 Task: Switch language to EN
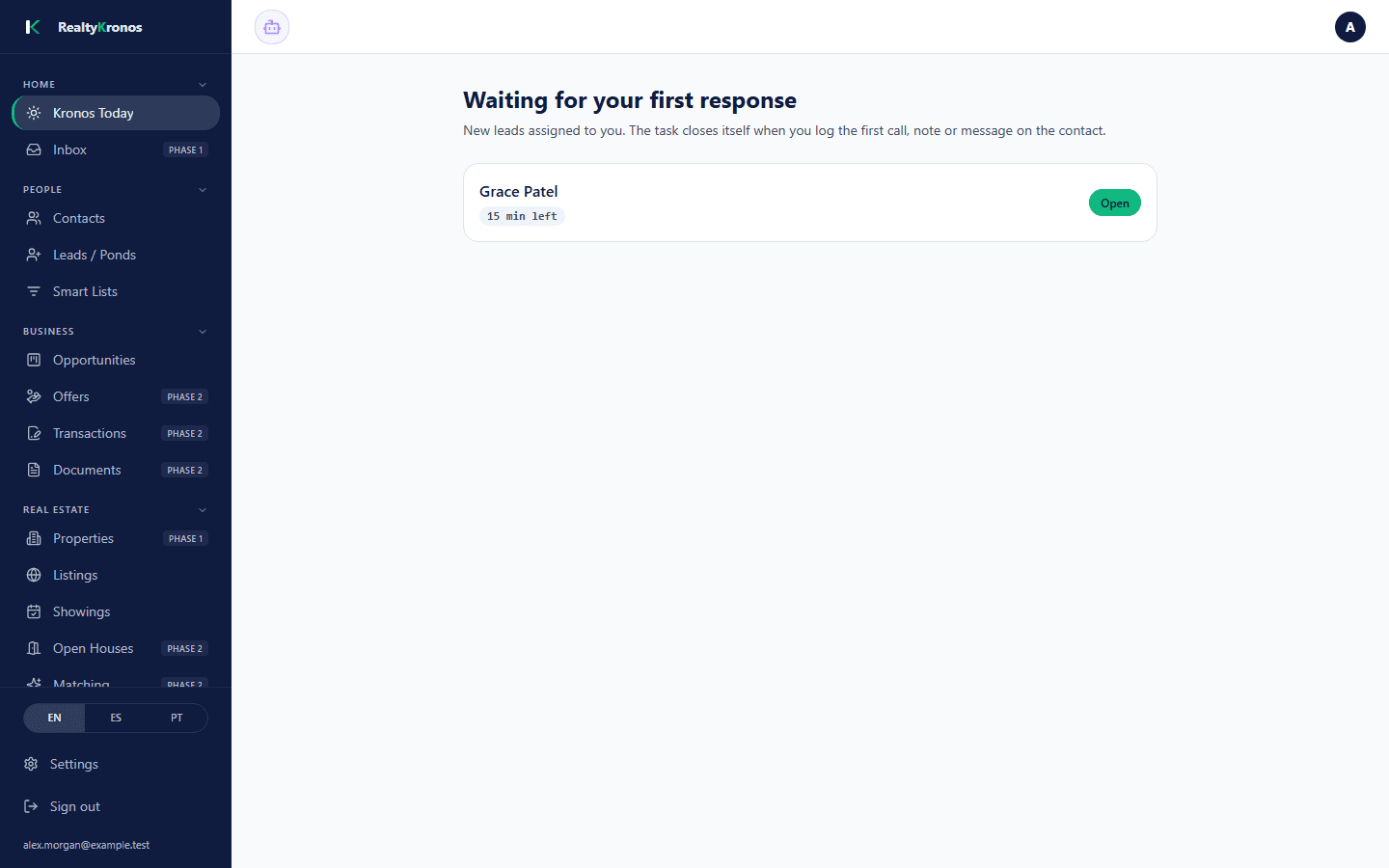(x=54, y=718)
